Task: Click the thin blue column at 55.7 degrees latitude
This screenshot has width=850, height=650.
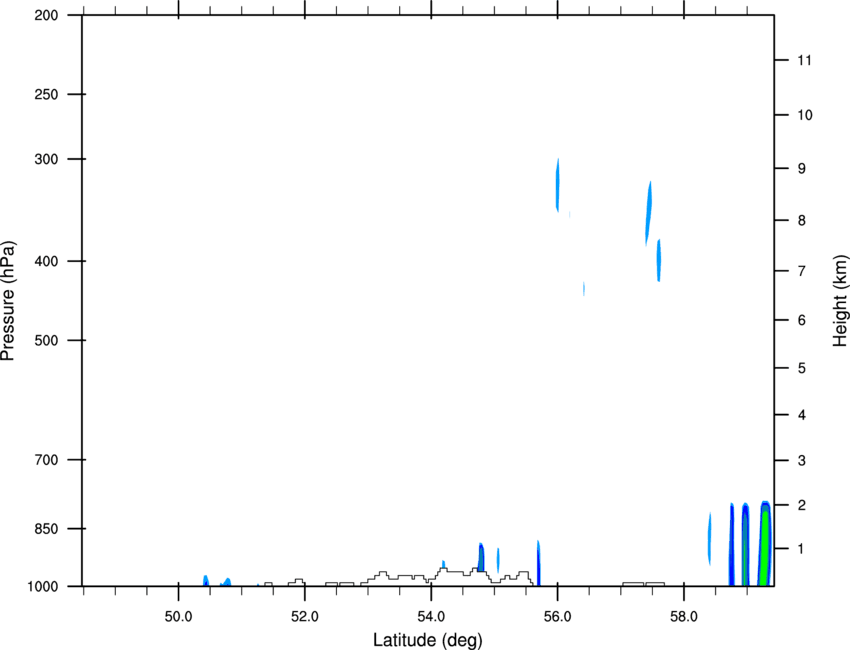Action: (538, 563)
